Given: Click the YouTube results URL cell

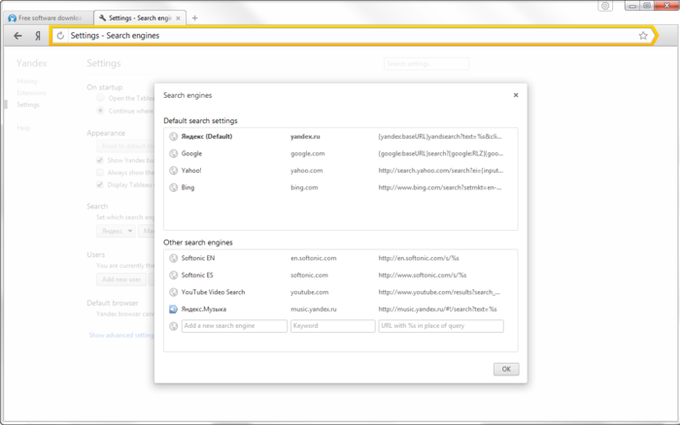Looking at the screenshot, I should pyautogui.click(x=439, y=292).
